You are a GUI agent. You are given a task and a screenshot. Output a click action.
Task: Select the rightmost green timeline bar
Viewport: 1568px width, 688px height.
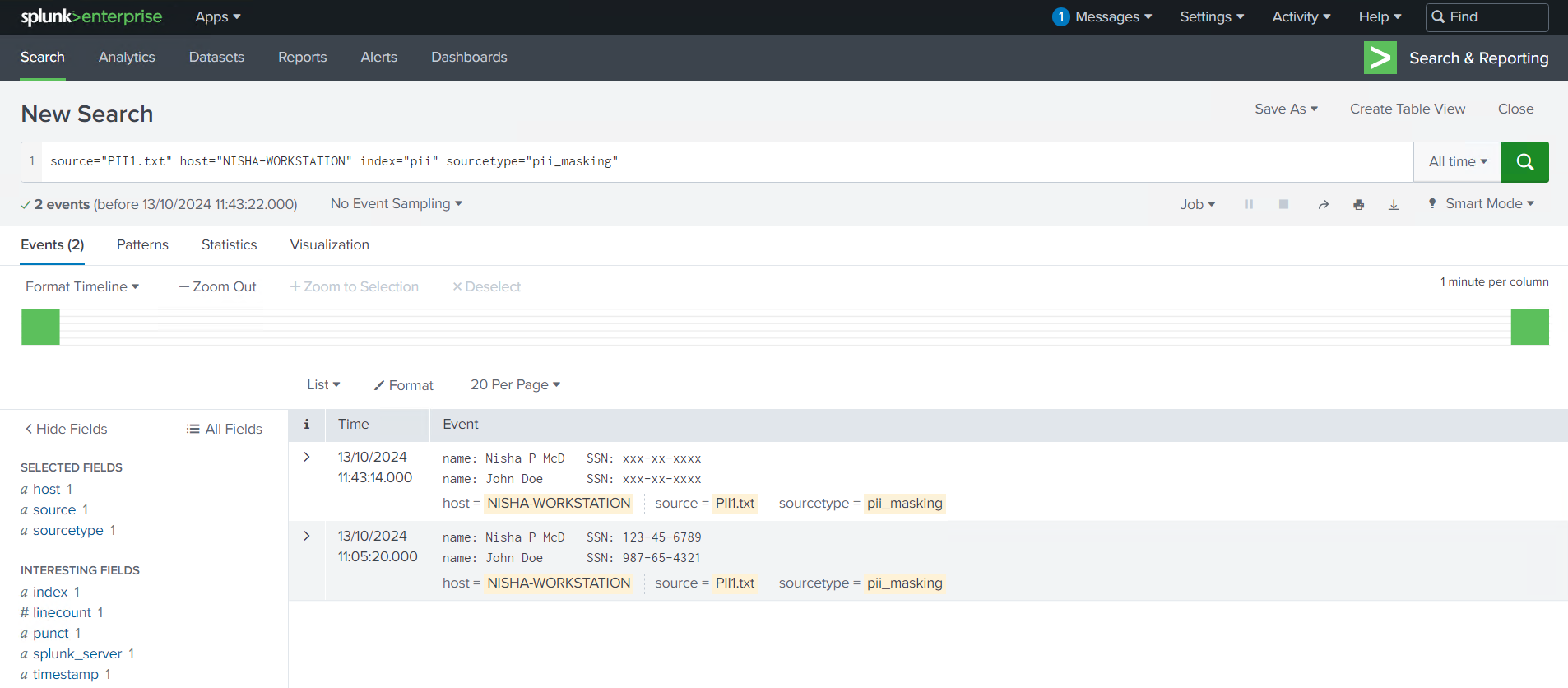point(1529,327)
